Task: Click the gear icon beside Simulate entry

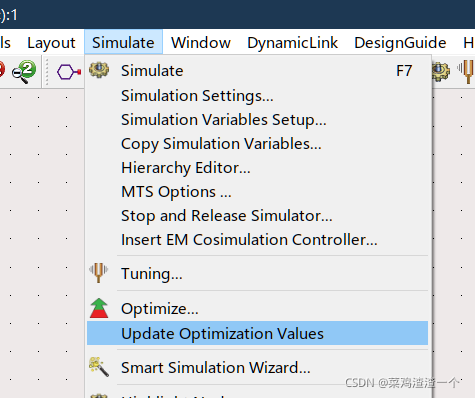Action: [x=99, y=70]
